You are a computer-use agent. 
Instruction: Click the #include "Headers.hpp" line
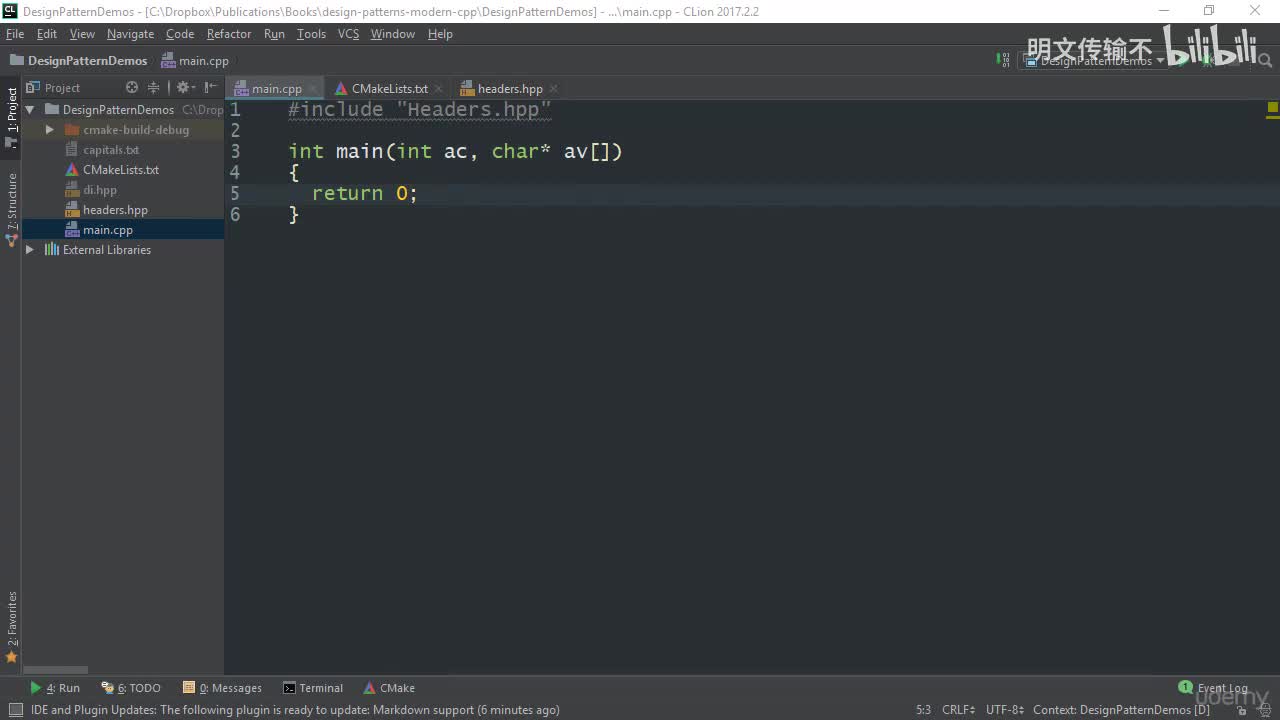tap(420, 110)
